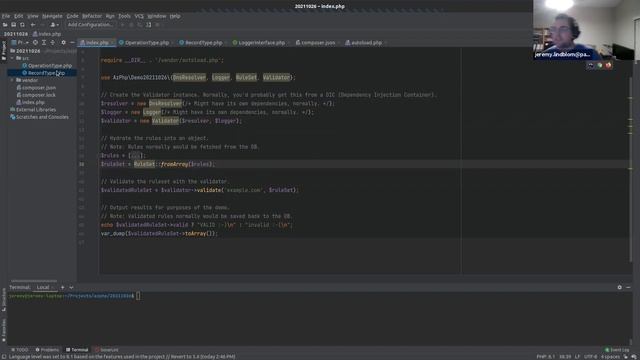Open the Refactor menu
Screen dimensions: 640x360
tap(92, 16)
